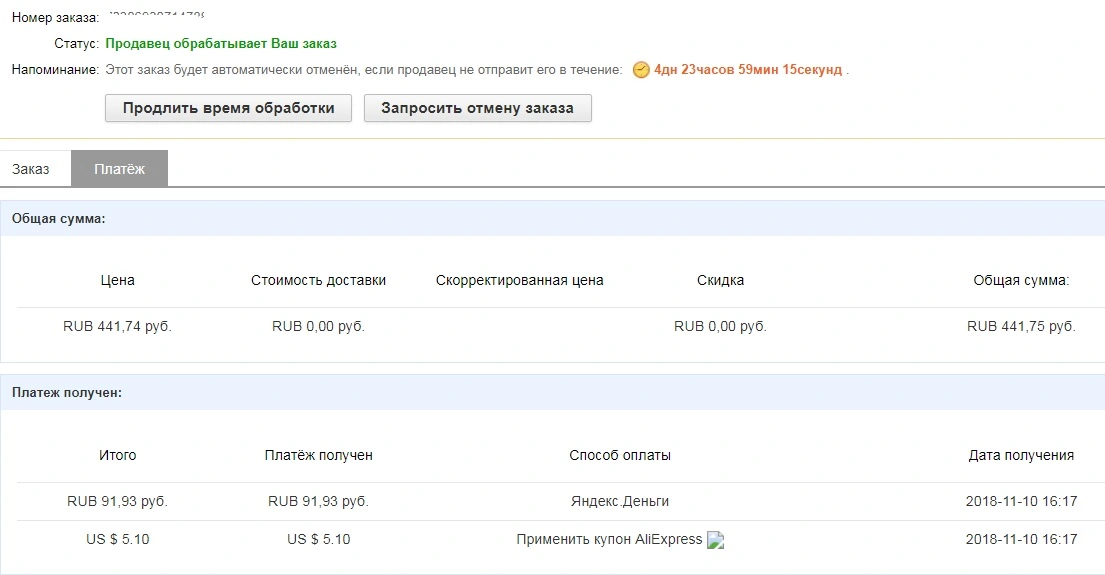Click the Цена column header
The width and height of the screenshot is (1105, 575).
[x=118, y=280]
